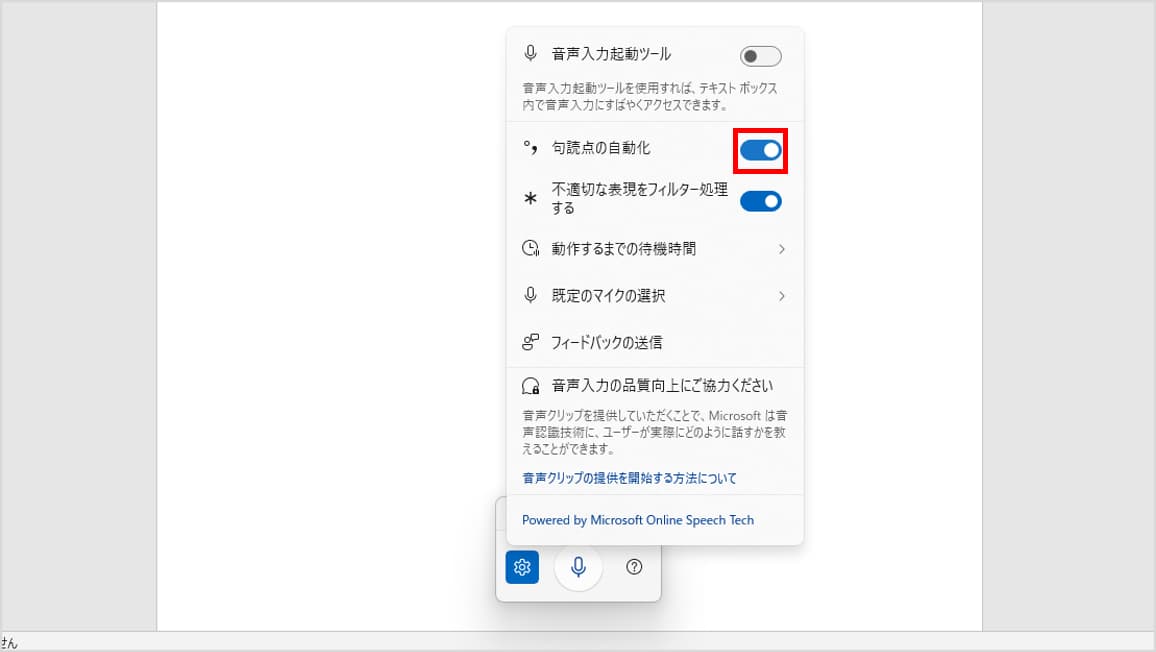The width and height of the screenshot is (1156, 652).
Task: Turn off 句読点の自動化 toggle
Action: tap(761, 150)
